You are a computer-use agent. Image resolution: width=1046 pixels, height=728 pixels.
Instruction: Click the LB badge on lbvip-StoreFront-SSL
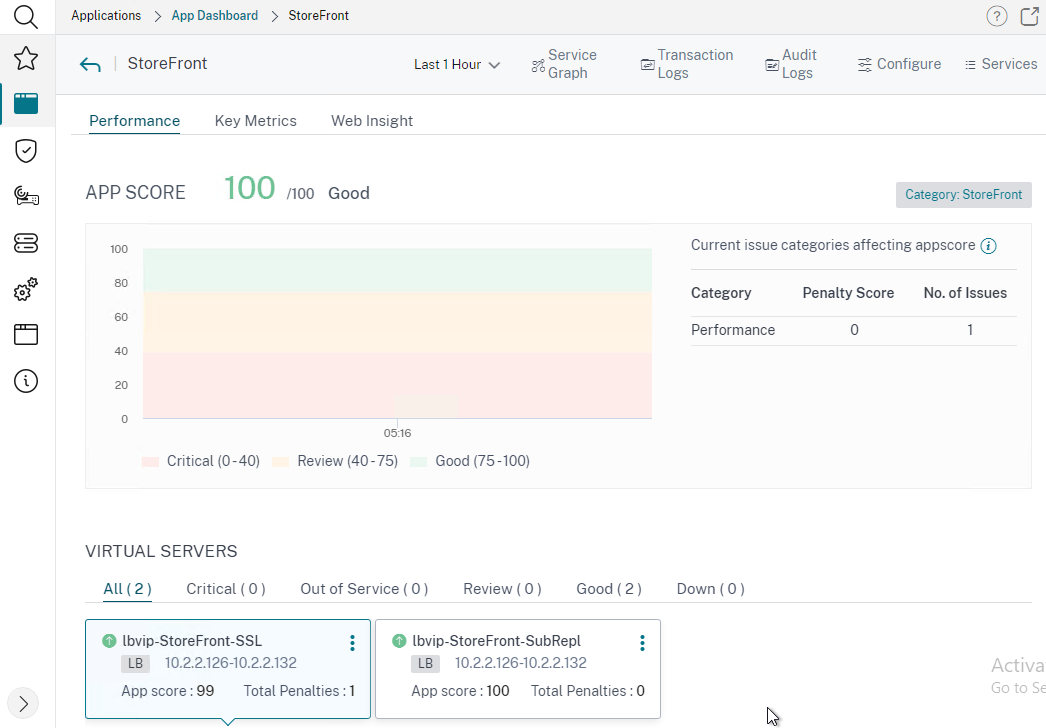(135, 663)
